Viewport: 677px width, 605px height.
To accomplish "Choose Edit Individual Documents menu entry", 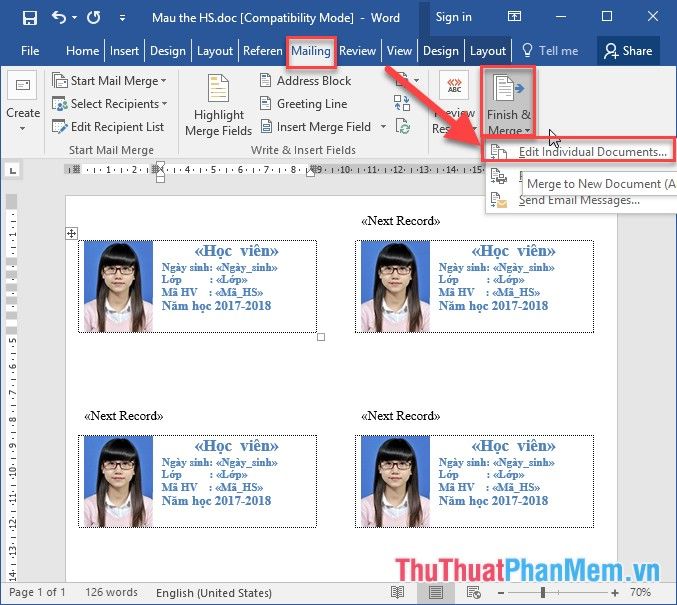I will 591,152.
